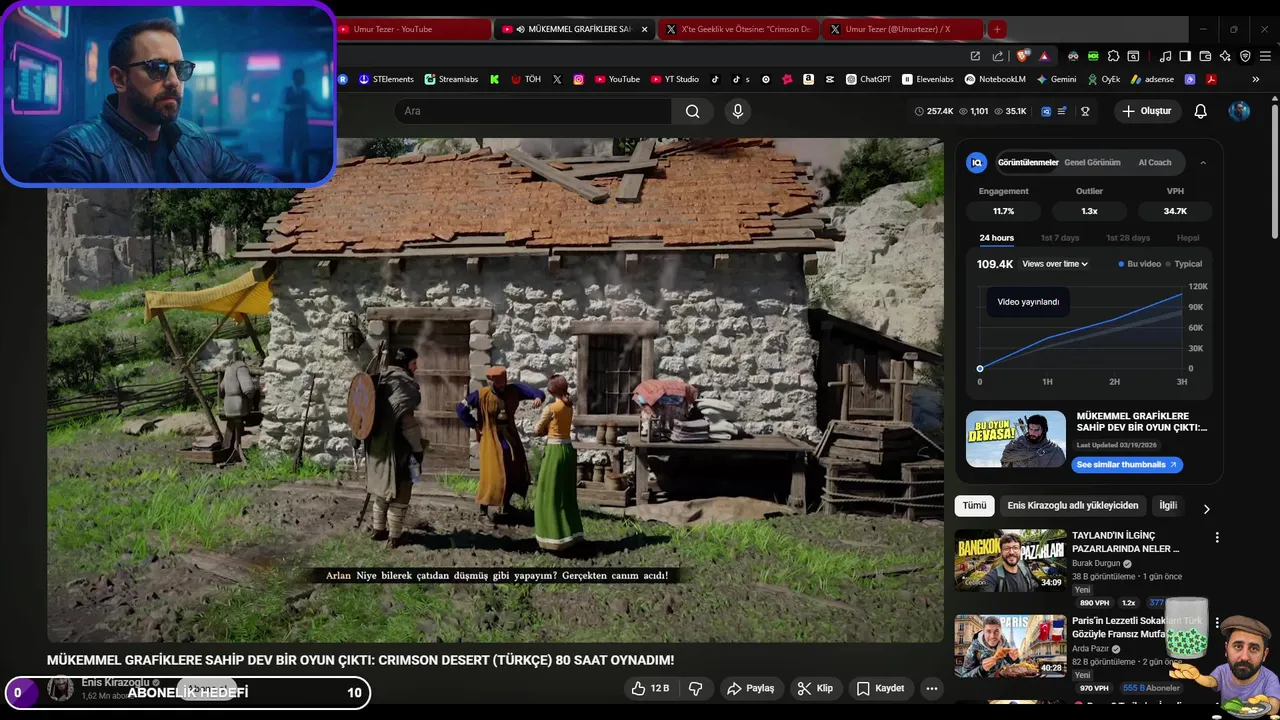This screenshot has width=1280, height=720.
Task: Click the Bu Oyun Devasa thumbnail preview
Action: click(1016, 439)
